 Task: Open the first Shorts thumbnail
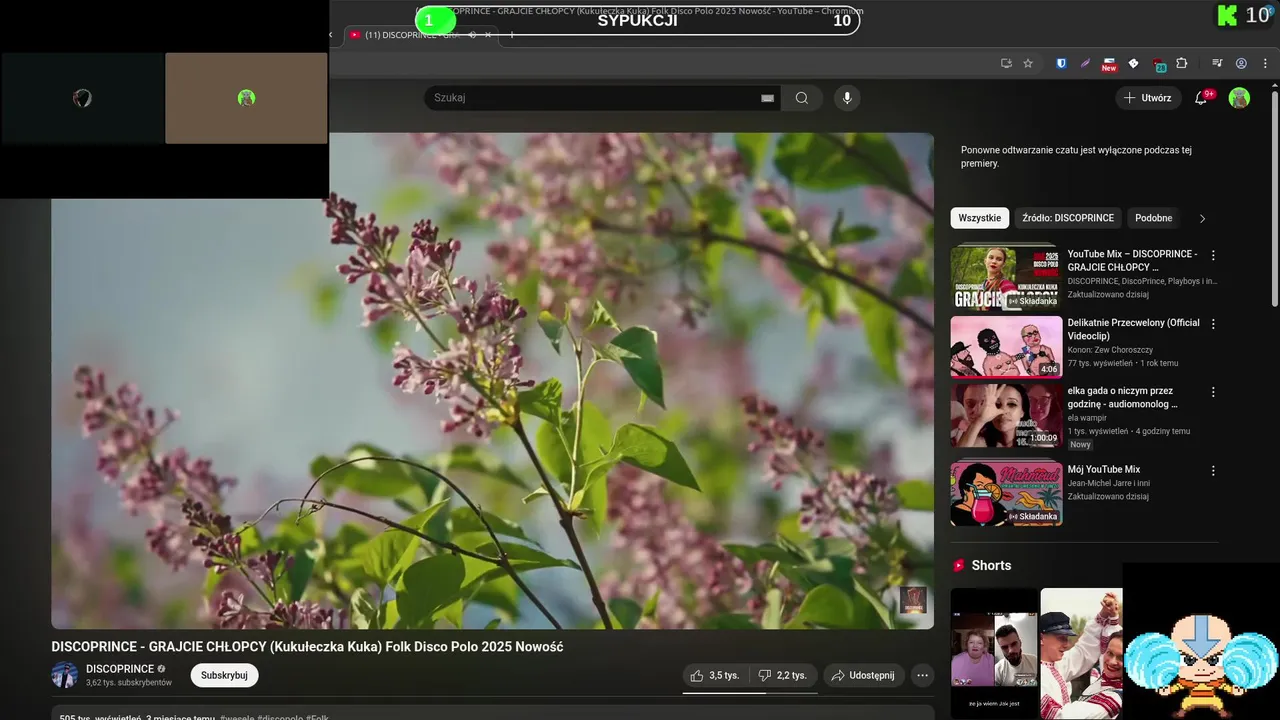[x=994, y=652]
